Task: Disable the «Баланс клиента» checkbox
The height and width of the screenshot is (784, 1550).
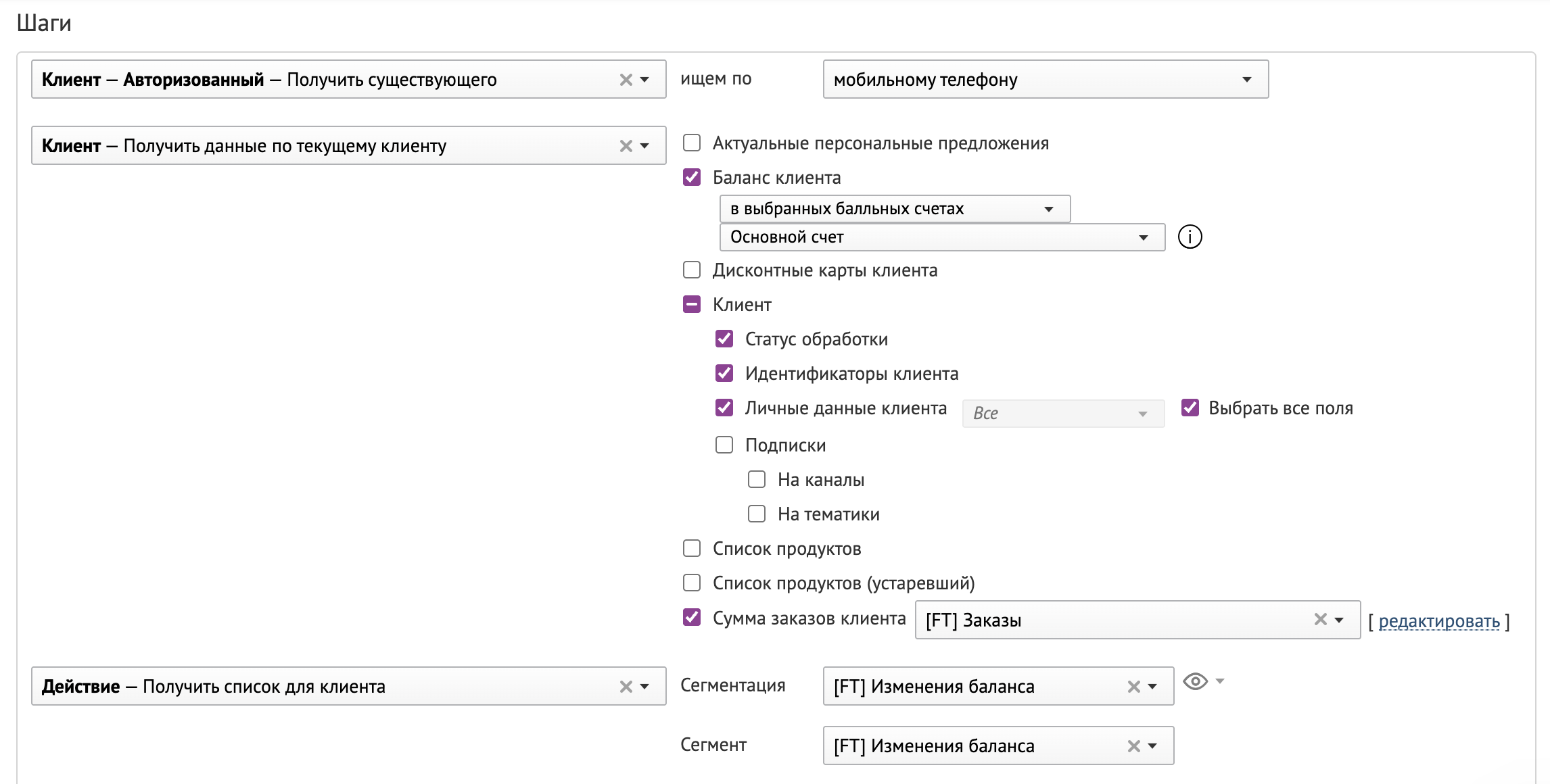Action: point(691,178)
